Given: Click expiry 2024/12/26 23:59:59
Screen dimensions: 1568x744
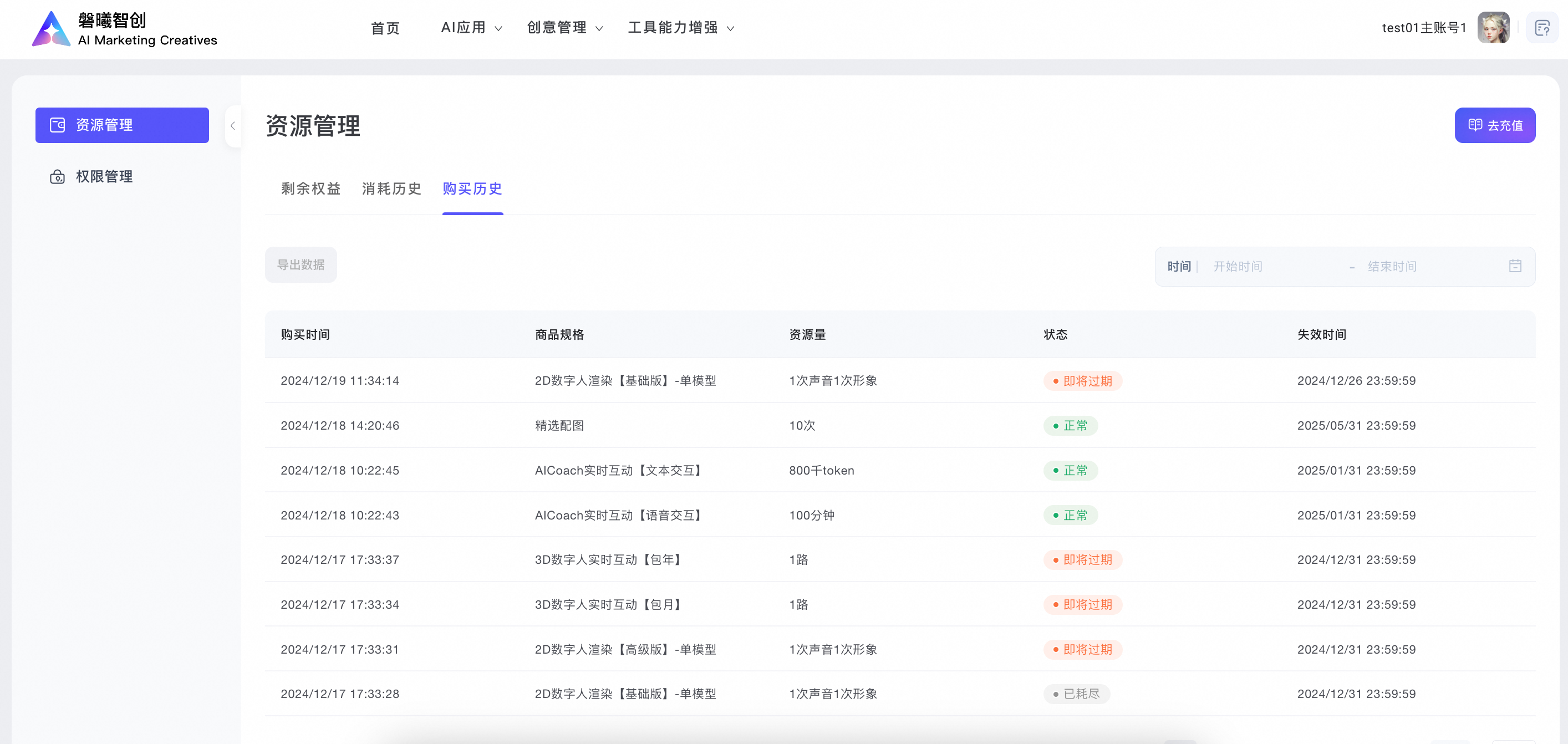Looking at the screenshot, I should [x=1356, y=380].
